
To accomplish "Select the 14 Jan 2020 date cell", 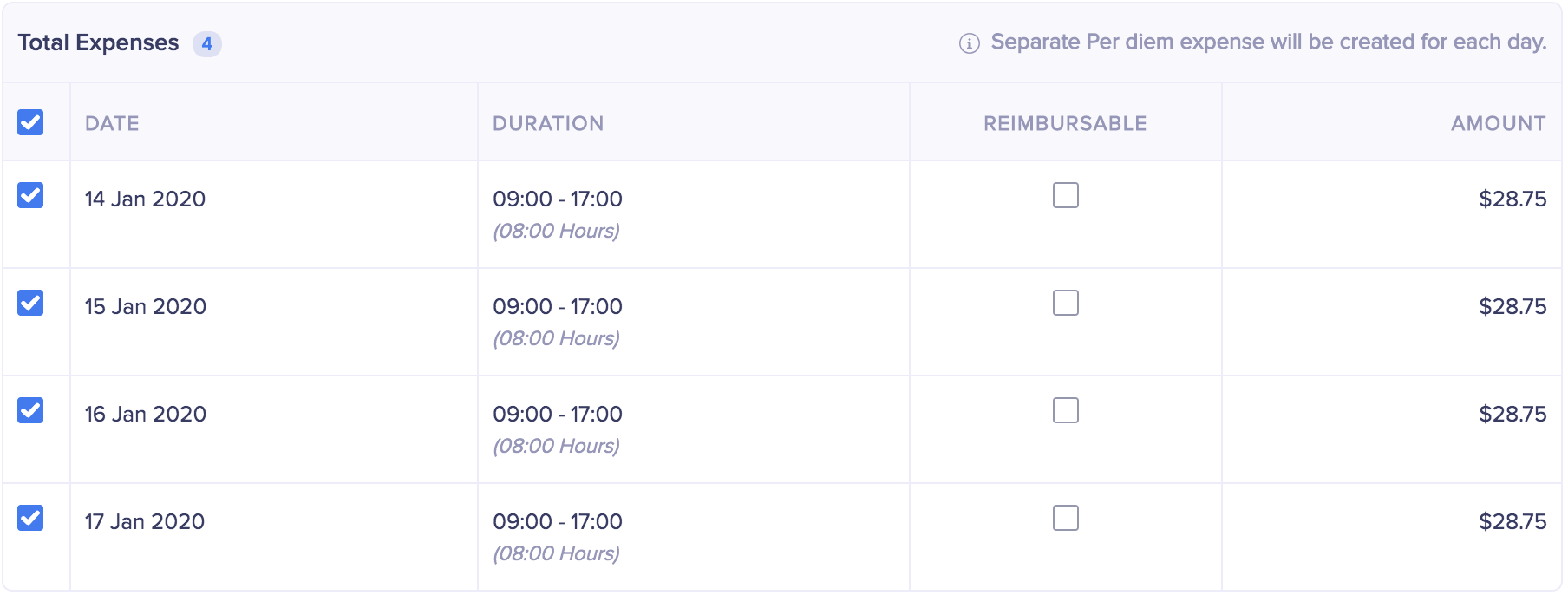I will tap(145, 199).
